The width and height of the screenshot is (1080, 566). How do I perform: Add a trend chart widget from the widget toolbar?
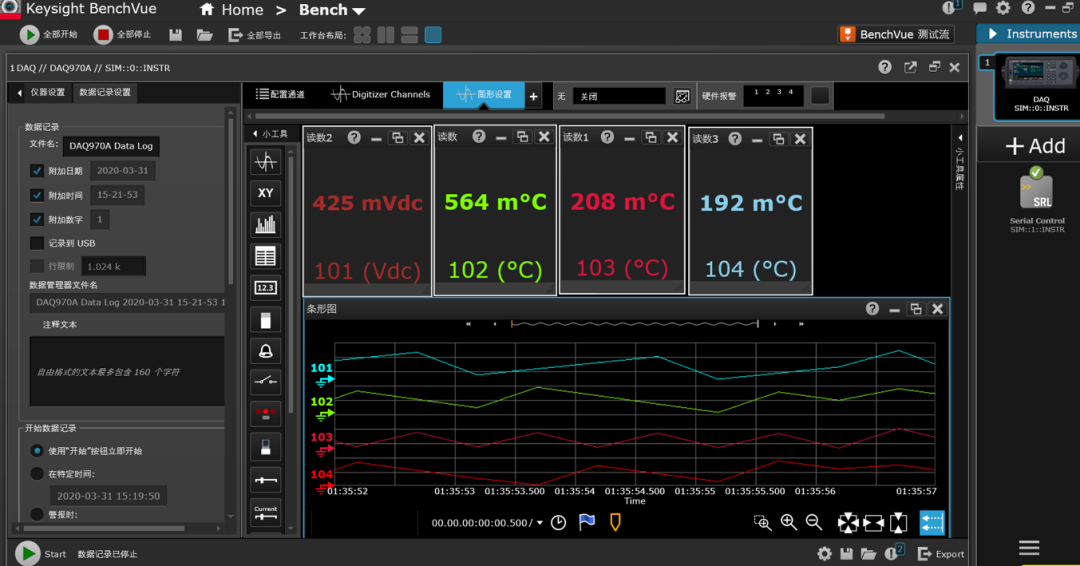[265, 162]
